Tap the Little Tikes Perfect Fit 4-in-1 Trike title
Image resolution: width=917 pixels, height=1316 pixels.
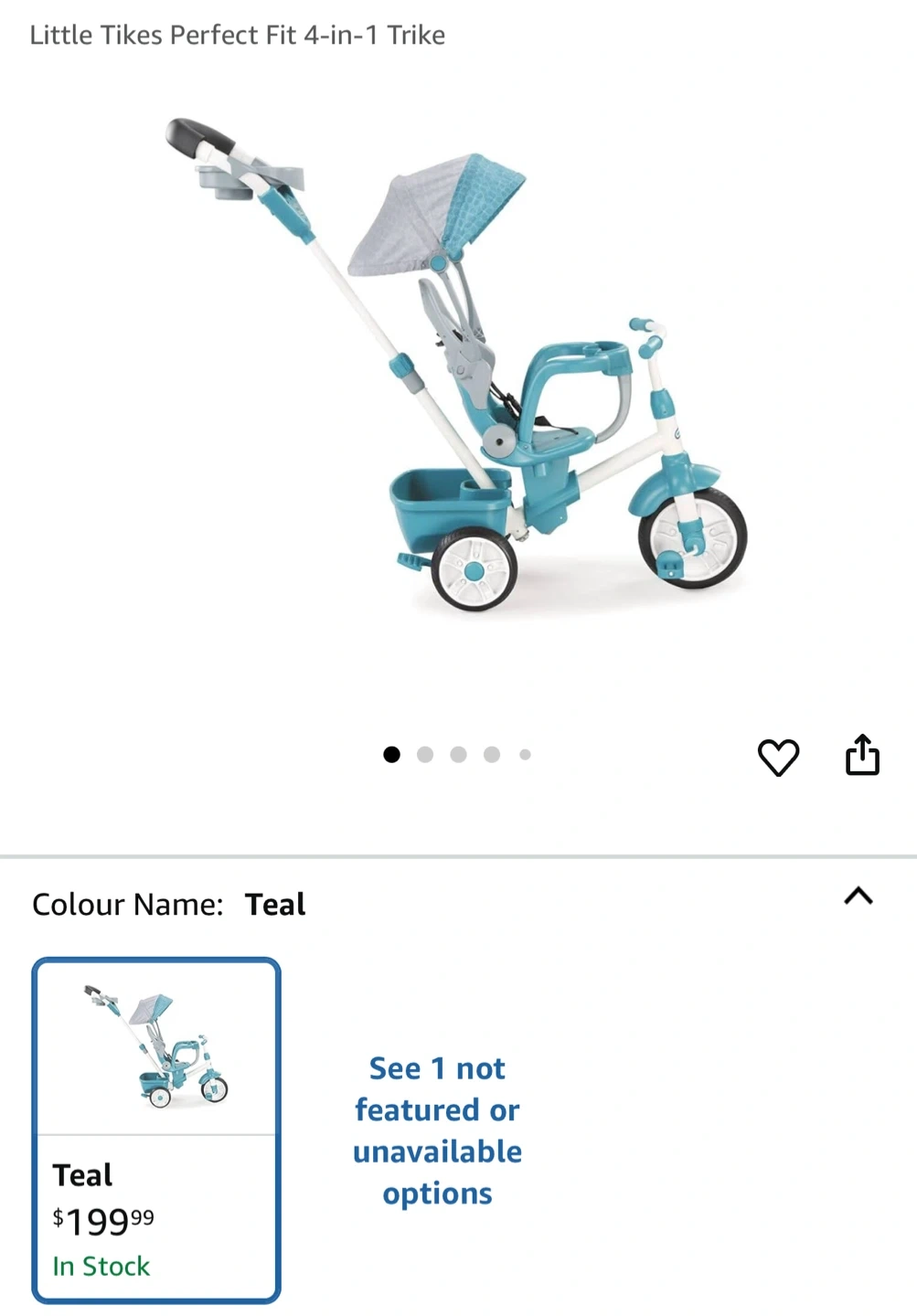238,35
